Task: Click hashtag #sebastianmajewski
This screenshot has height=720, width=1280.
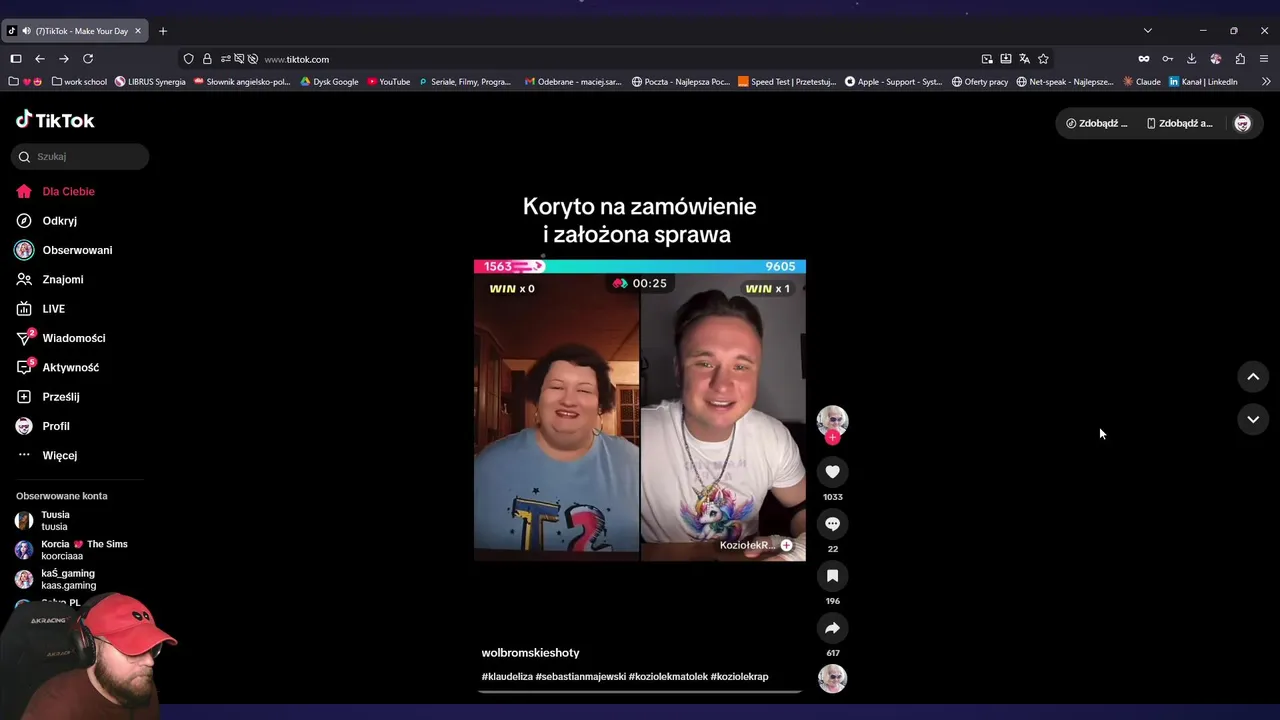Action: 580,677
